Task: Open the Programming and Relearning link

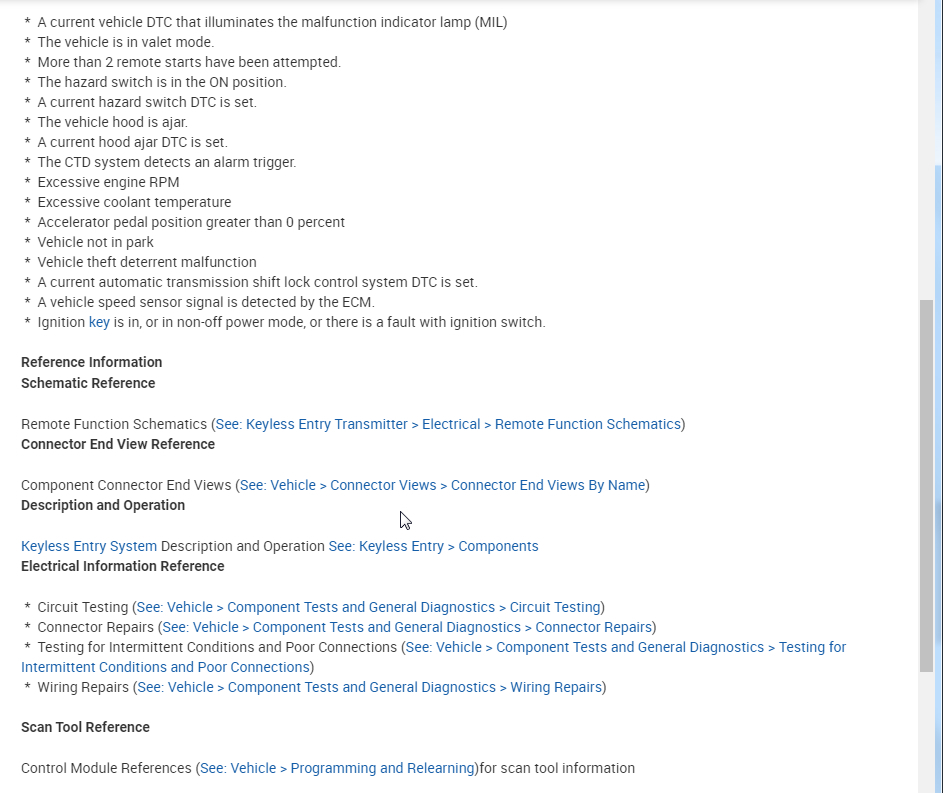Action: click(337, 768)
